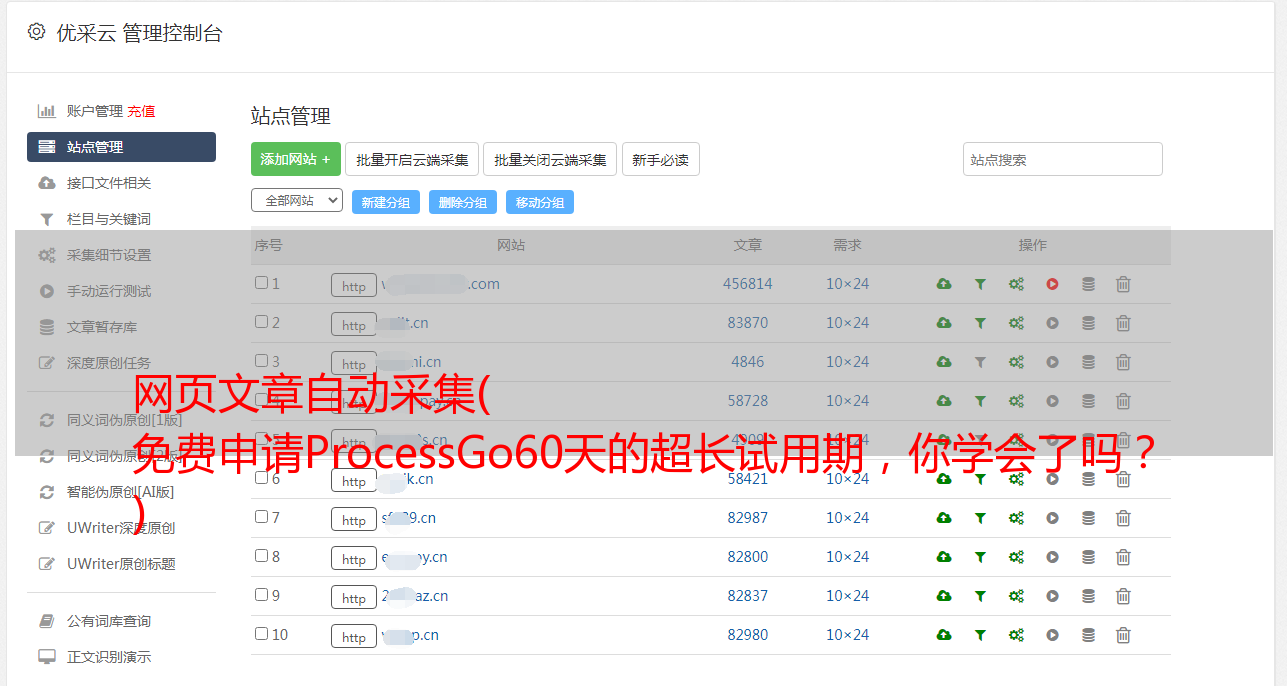Tick the checkbox for site row 2
Viewport: 1287px width, 686px height.
261,322
